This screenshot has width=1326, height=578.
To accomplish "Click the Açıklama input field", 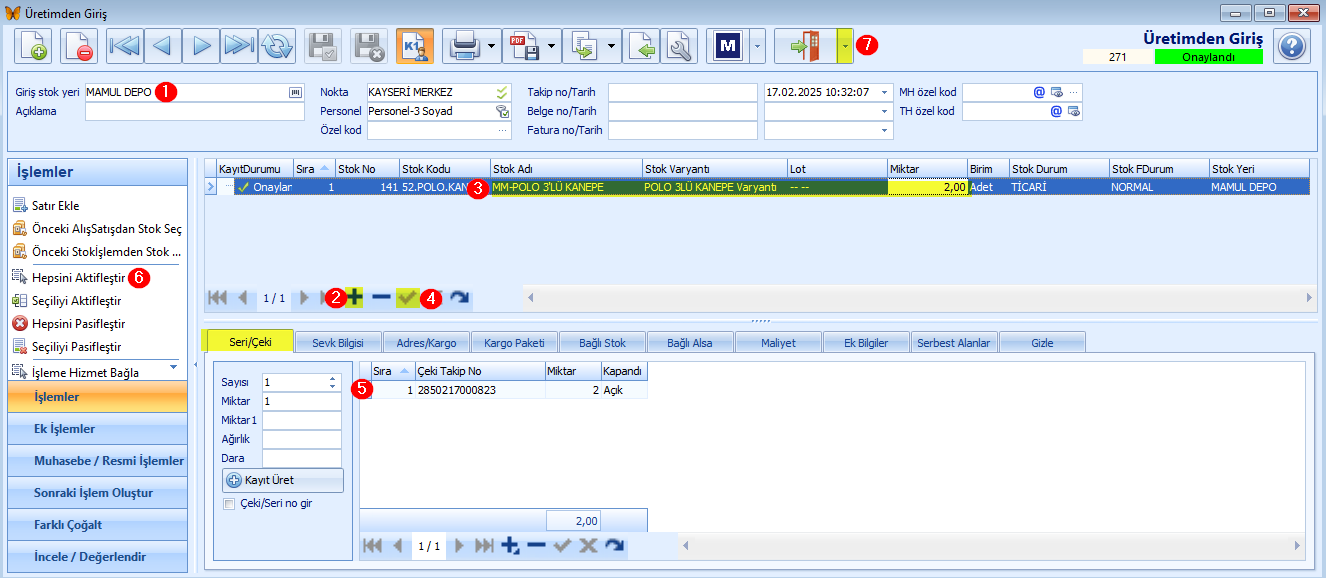I will 194,111.
